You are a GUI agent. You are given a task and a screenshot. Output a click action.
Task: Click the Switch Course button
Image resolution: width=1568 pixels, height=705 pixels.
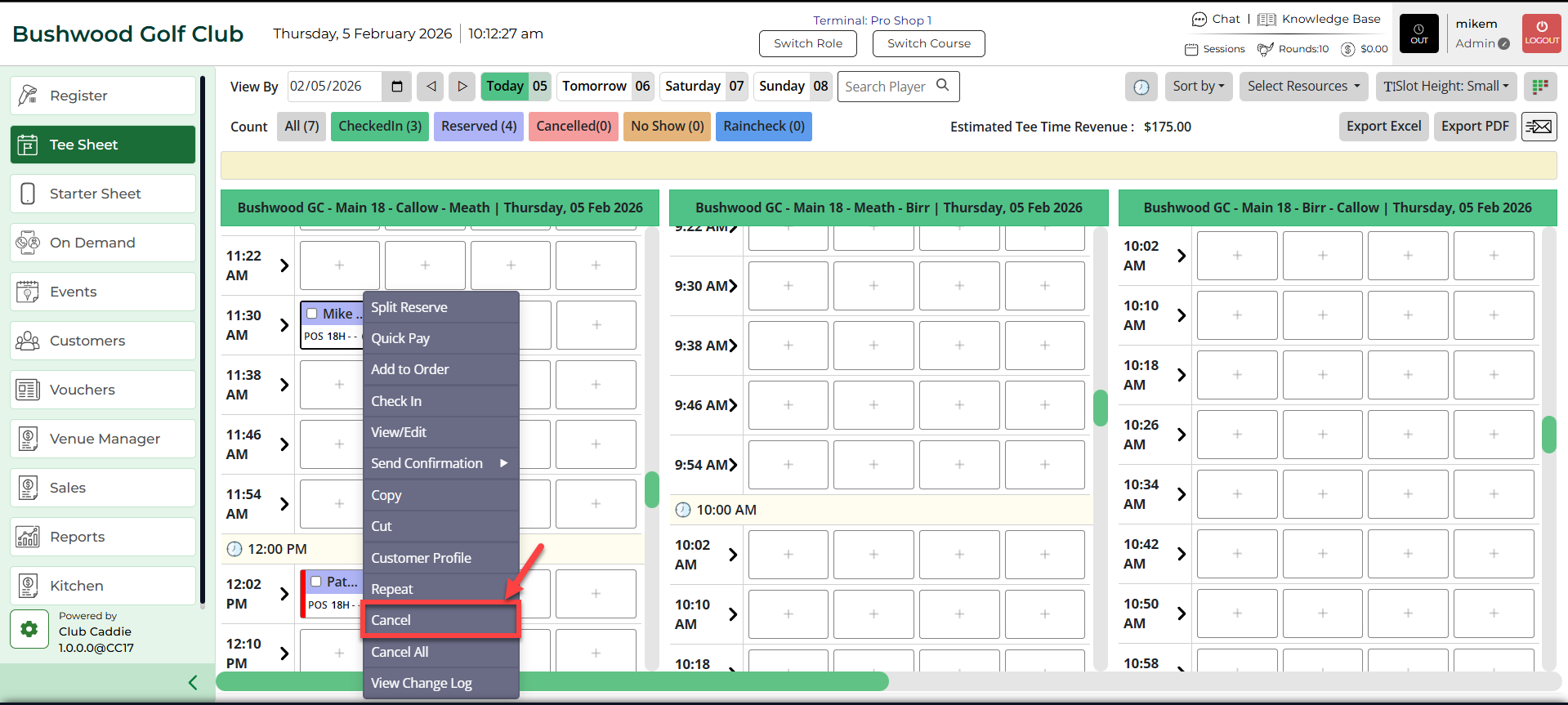coord(928,43)
